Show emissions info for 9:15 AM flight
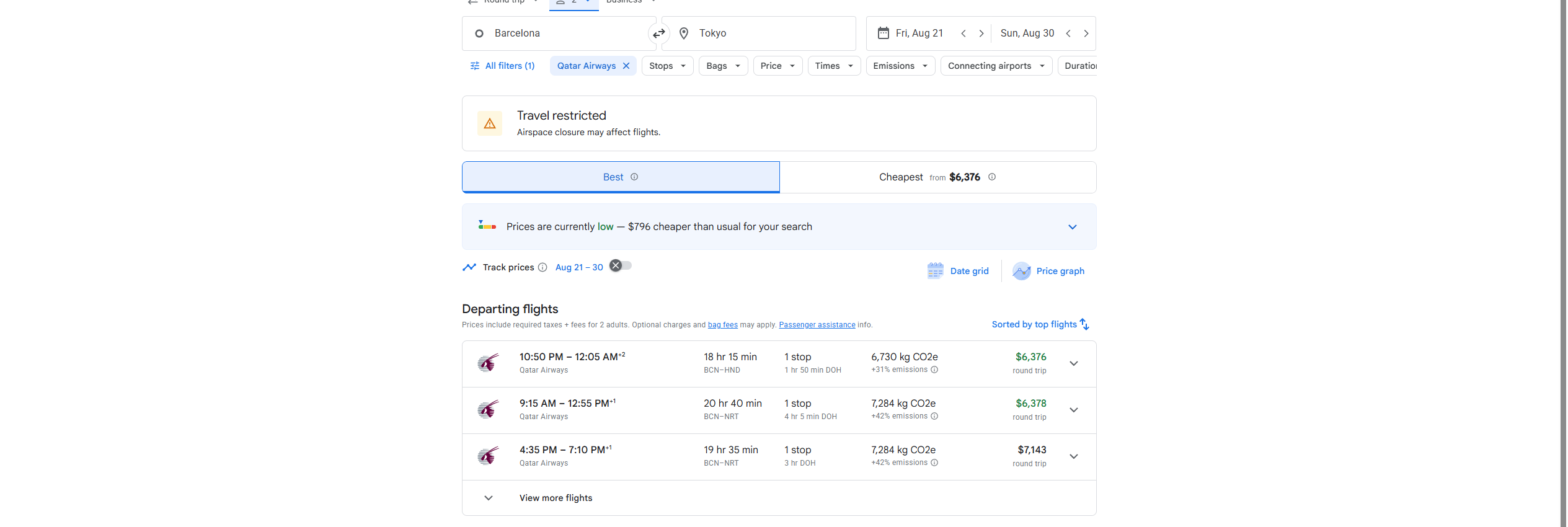Screen dimensions: 1568x527 coord(934,416)
